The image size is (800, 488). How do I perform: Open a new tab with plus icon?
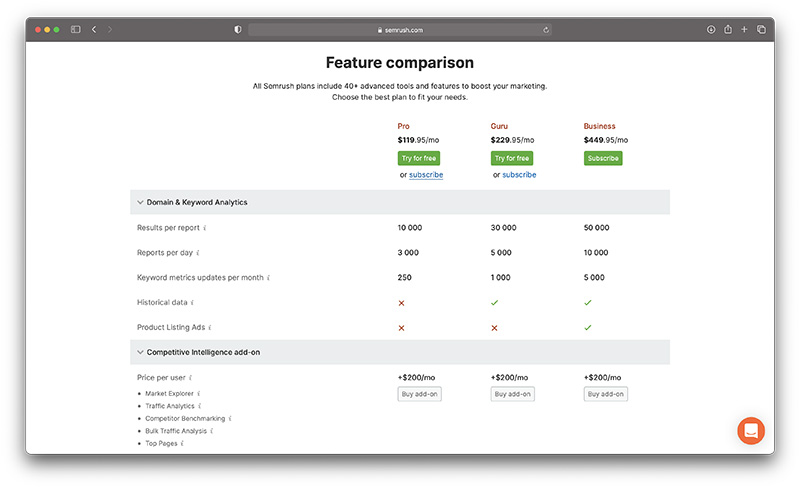tap(744, 30)
